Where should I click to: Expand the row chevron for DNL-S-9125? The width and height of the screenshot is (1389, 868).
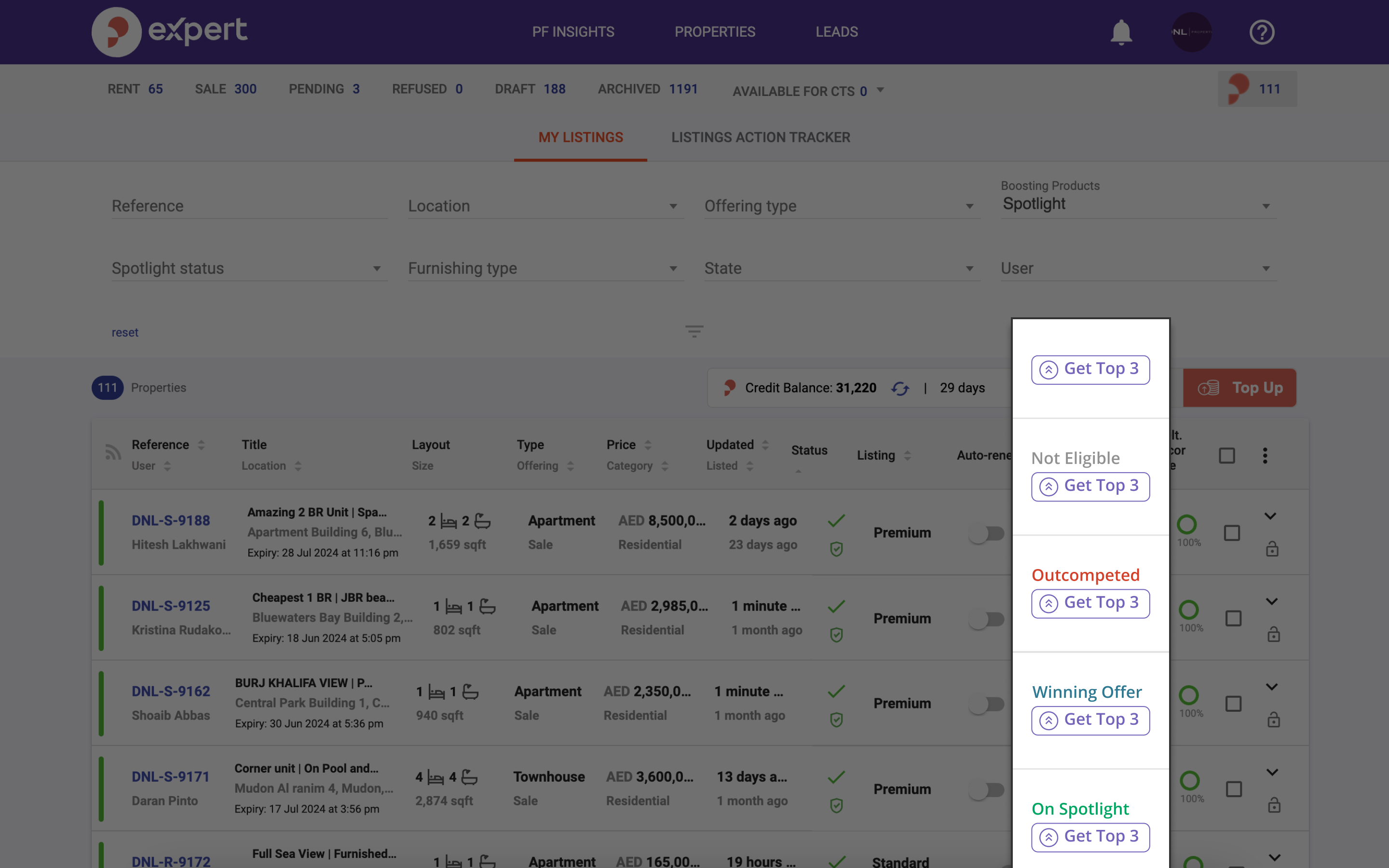pyautogui.click(x=1272, y=601)
